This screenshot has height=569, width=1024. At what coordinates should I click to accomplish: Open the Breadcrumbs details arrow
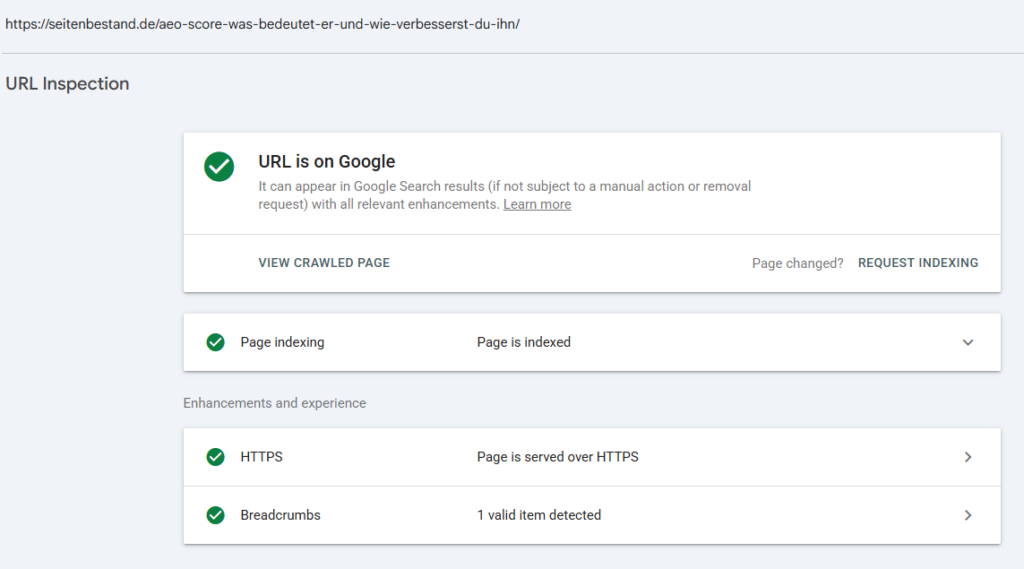[x=968, y=515]
